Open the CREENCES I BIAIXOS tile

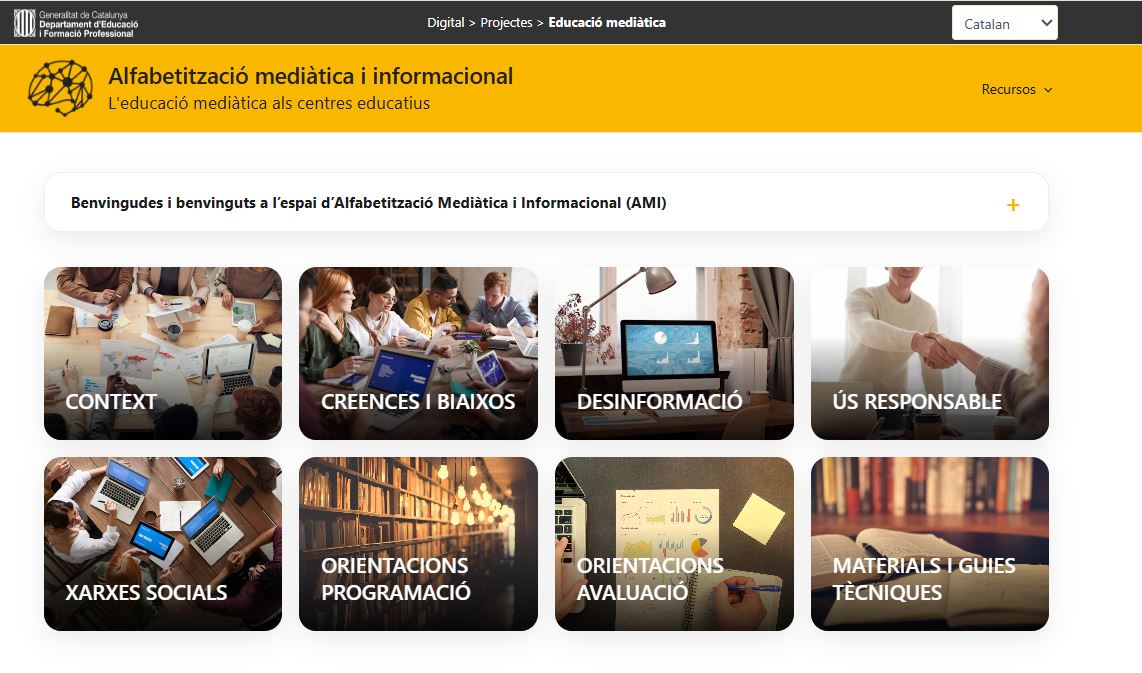(x=418, y=353)
